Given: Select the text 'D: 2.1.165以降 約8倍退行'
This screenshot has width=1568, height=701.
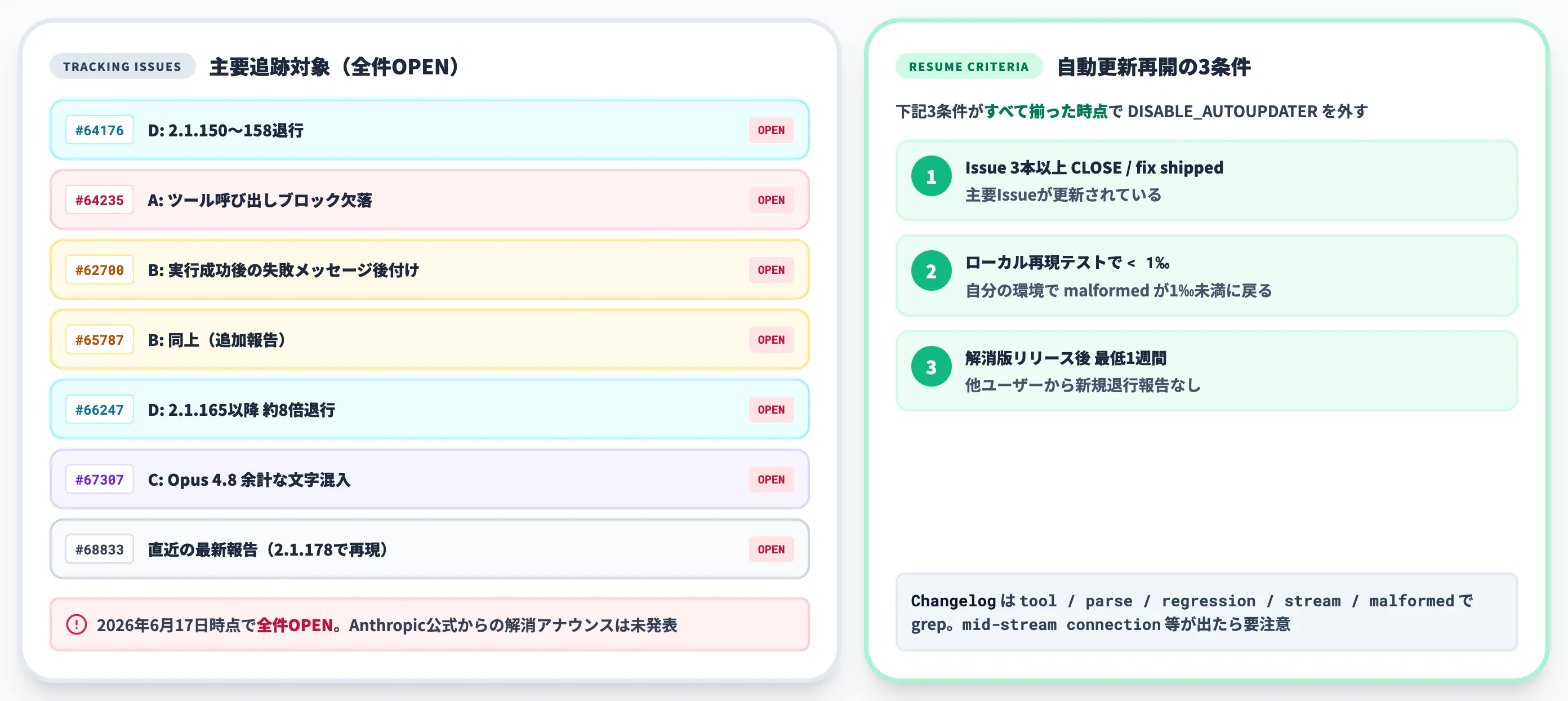Looking at the screenshot, I should click(242, 410).
